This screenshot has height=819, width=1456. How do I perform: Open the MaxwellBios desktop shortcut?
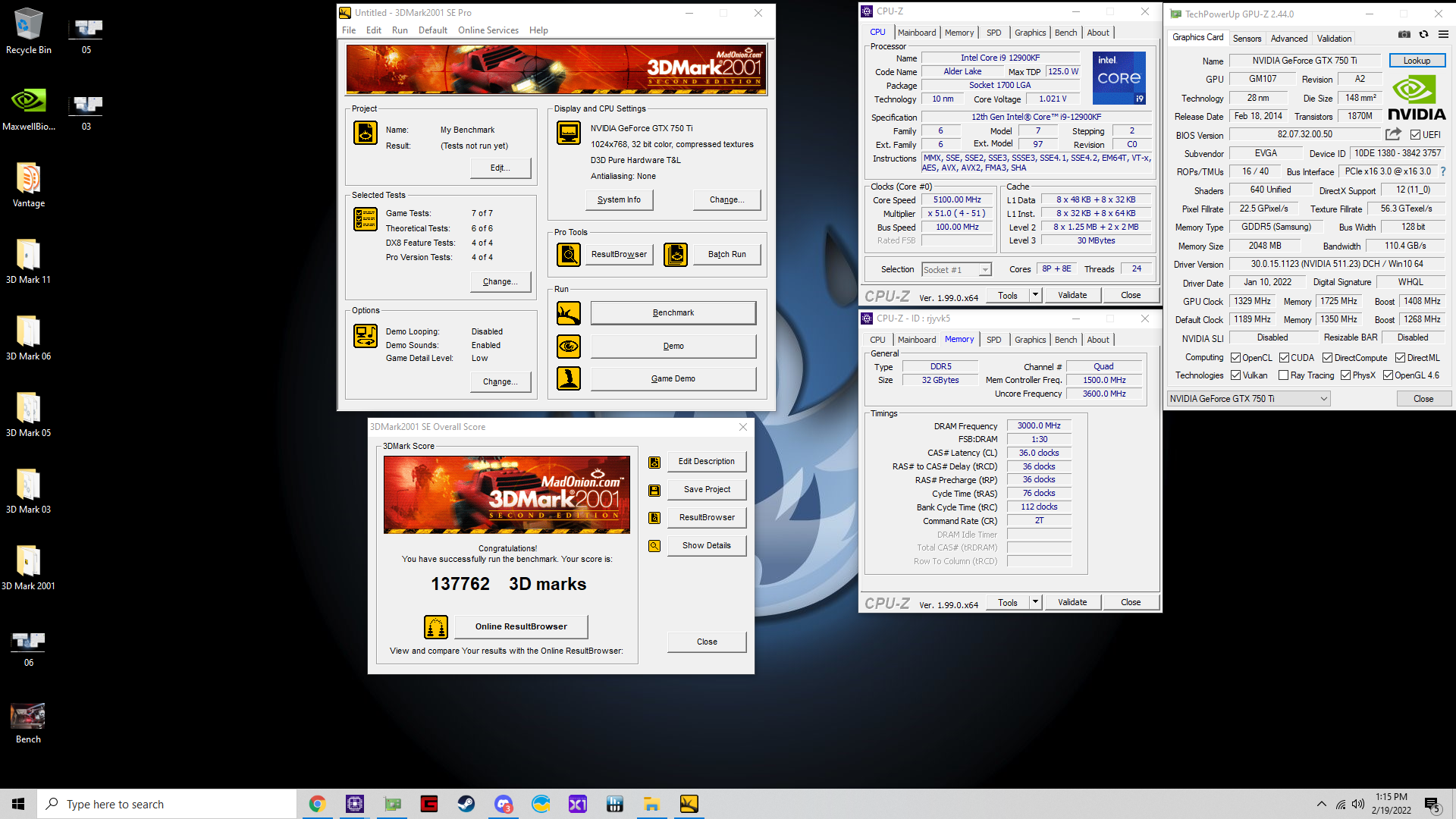pos(29,108)
